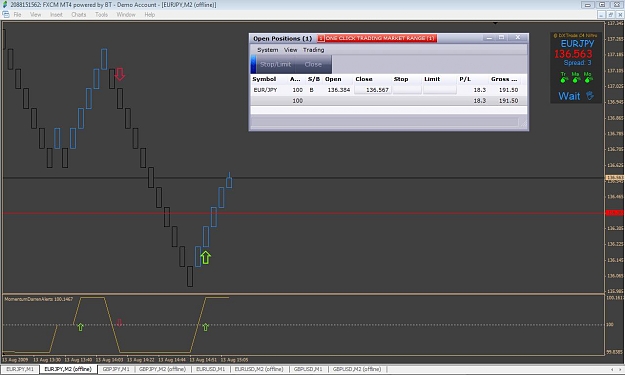The image size is (625, 375).
Task: Click the empty Stop field of EUR/JPY row
Action: pos(407,90)
